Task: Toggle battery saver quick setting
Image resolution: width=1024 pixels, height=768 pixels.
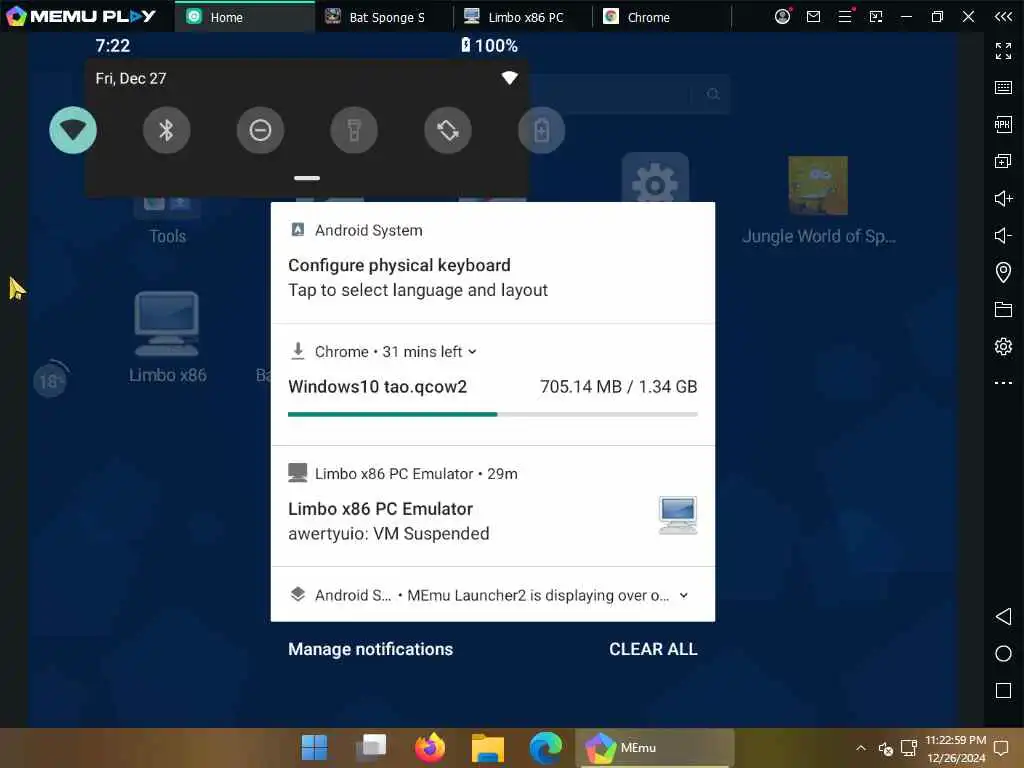Action: pos(541,131)
